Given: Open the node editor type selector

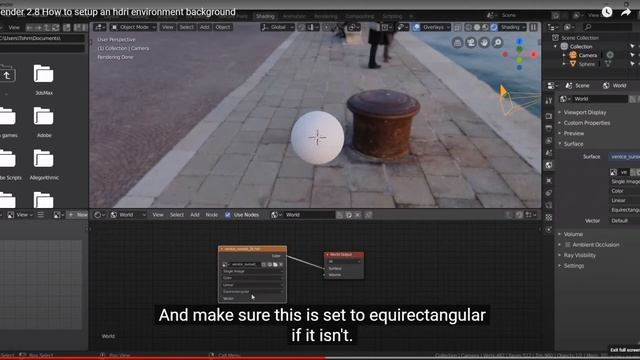Looking at the screenshot, I should [x=99, y=215].
